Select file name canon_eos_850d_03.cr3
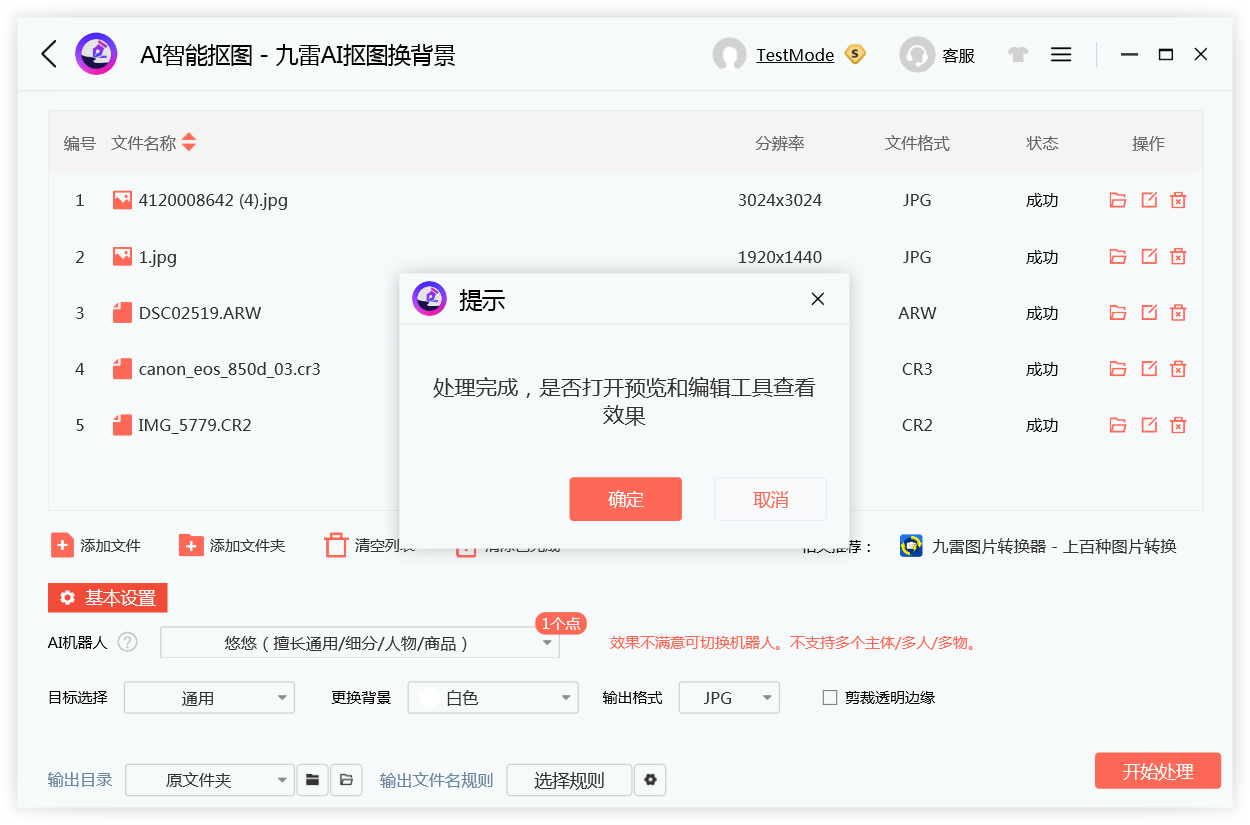Screen dimensions: 1250x825 click(230, 369)
